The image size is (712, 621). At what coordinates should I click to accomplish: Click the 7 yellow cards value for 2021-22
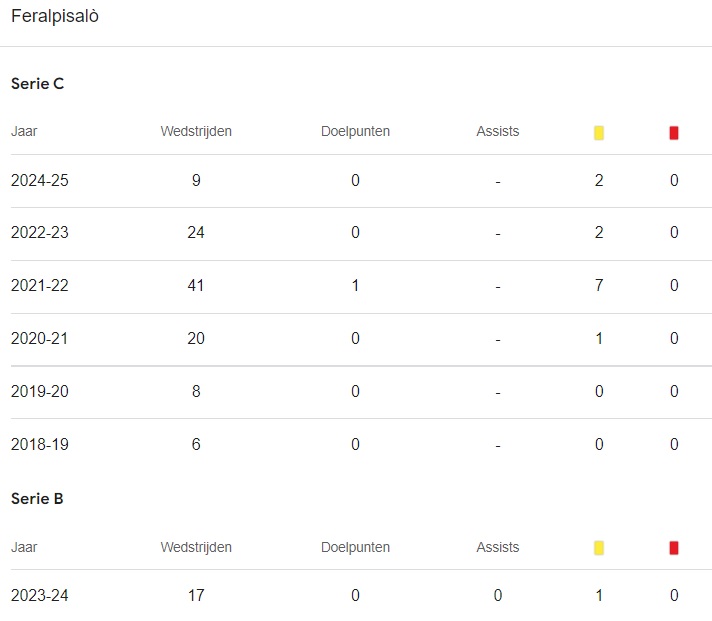coord(599,286)
